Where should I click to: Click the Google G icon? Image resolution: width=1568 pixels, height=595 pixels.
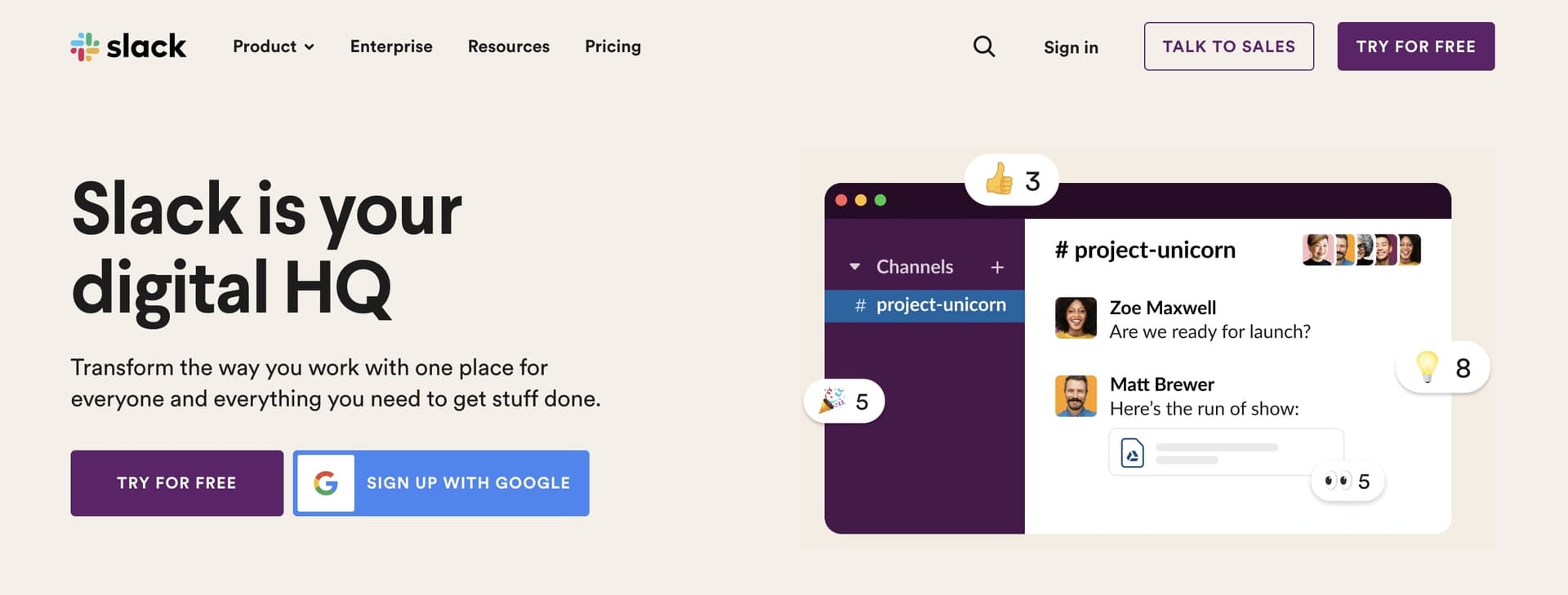327,482
